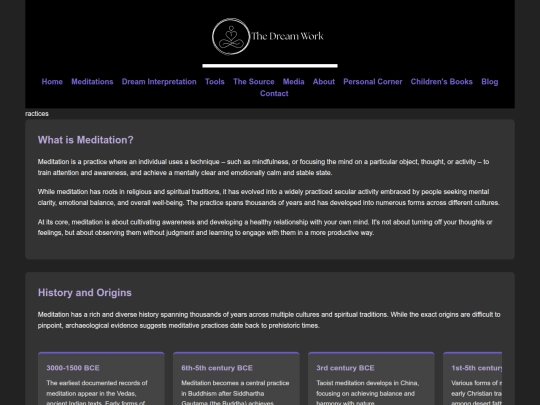The height and width of the screenshot is (405, 540).
Task: Open the Meditations menu item
Action: coord(92,82)
